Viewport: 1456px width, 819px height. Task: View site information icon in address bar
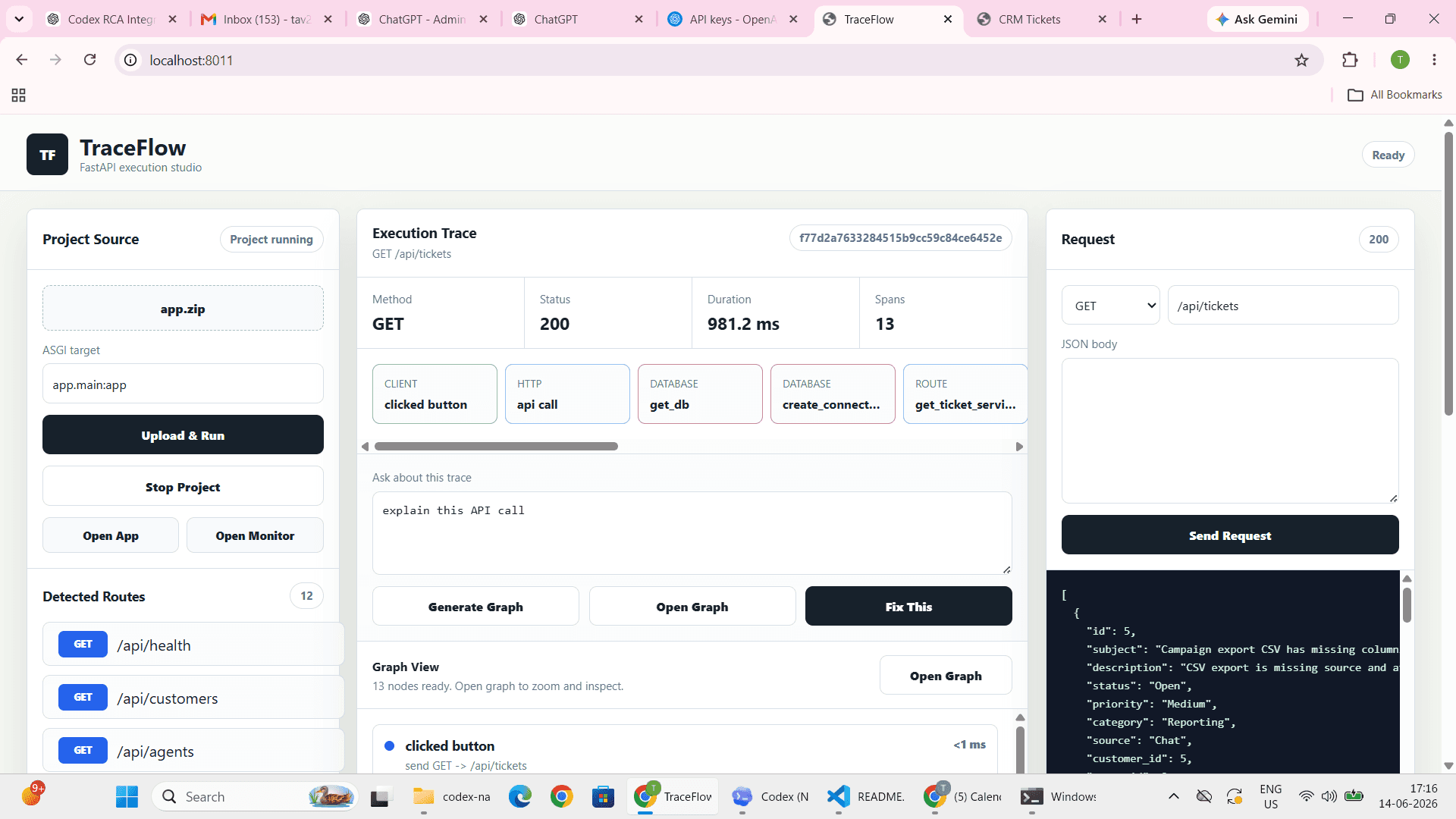tap(130, 60)
